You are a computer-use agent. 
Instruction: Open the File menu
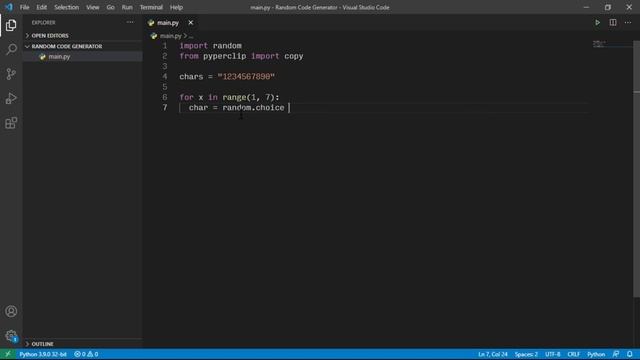click(24, 7)
